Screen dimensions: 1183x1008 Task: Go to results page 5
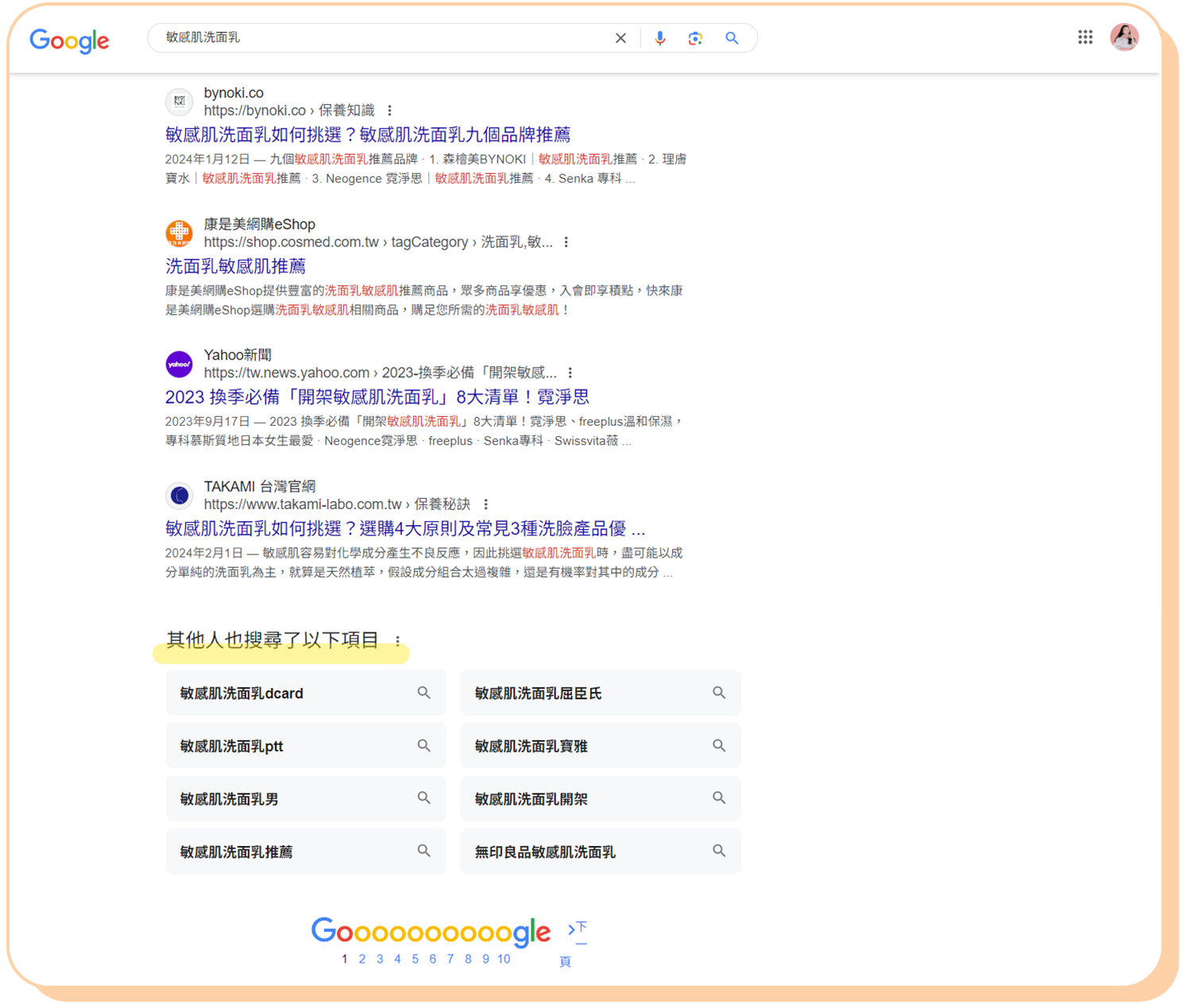(415, 959)
